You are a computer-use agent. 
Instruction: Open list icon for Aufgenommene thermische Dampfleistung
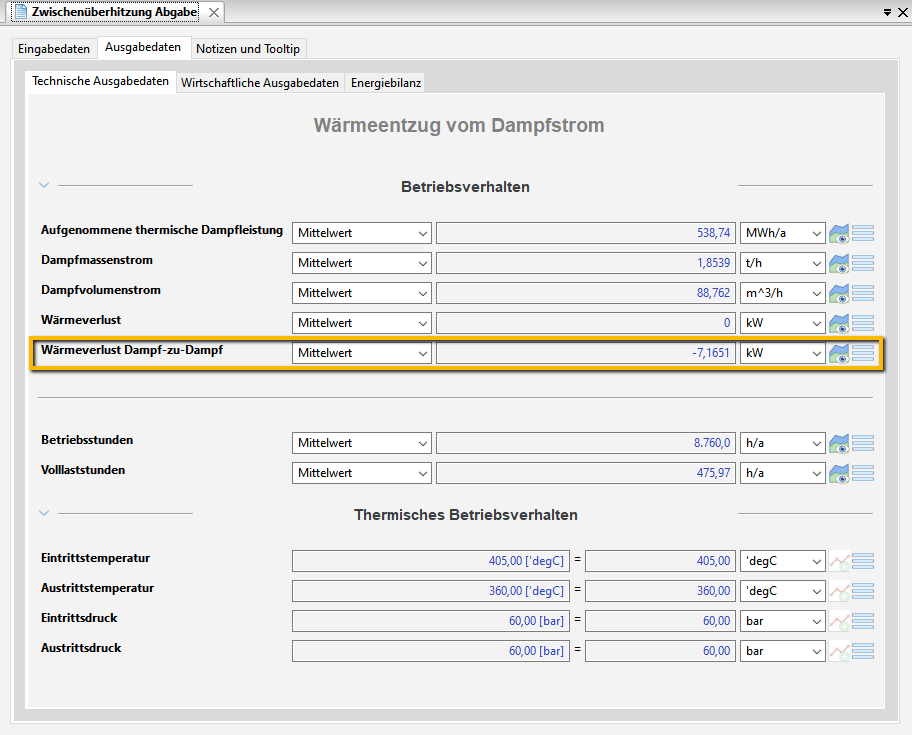point(863,233)
